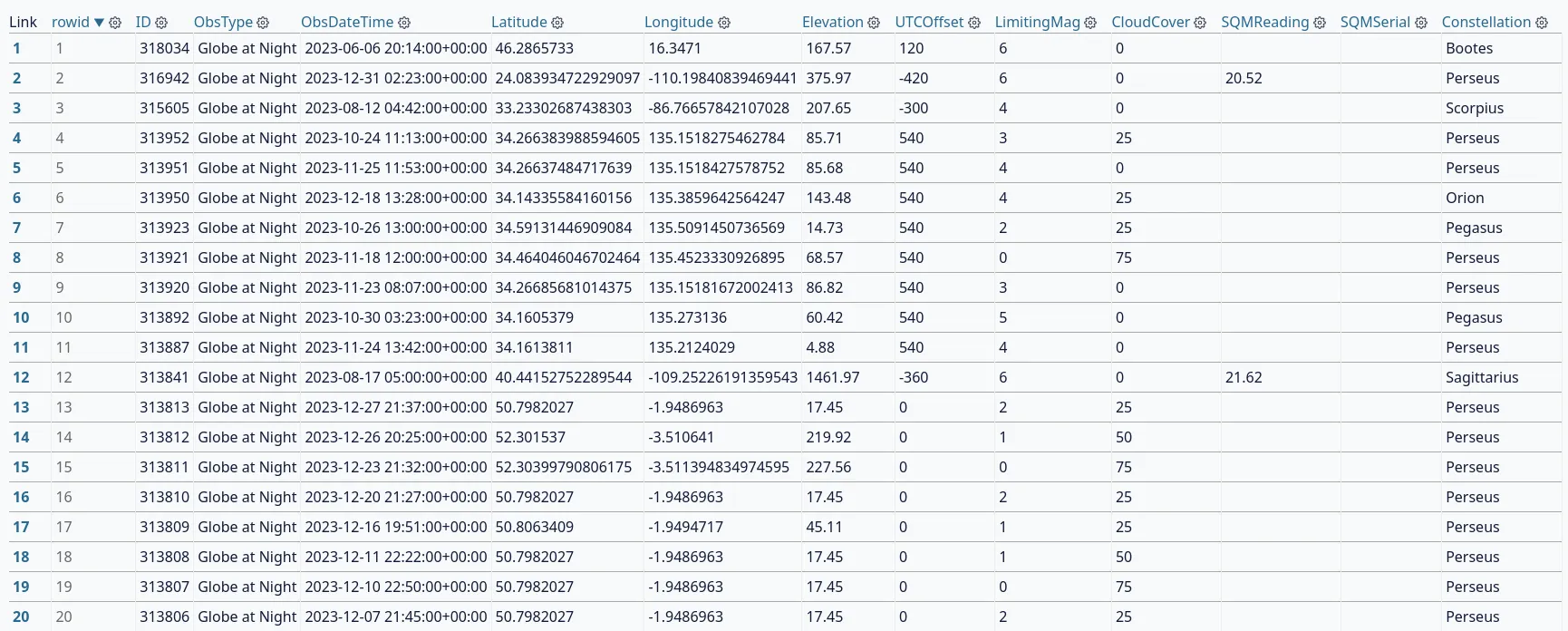Select UTC offset value -420

(914, 78)
